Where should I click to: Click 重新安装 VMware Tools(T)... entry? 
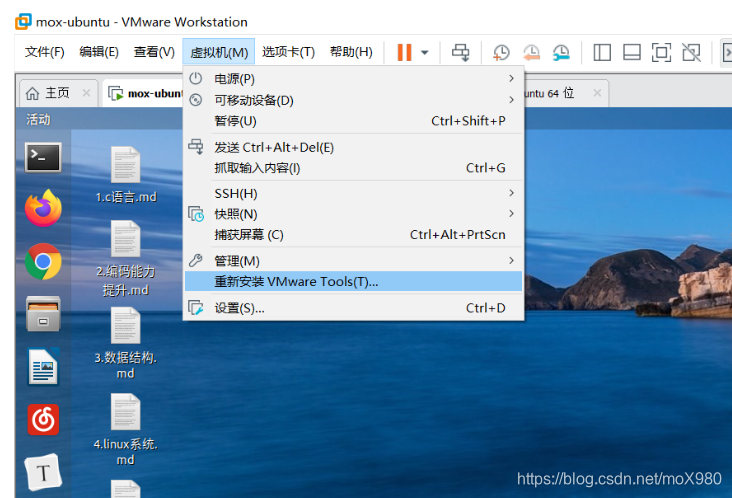[353, 281]
